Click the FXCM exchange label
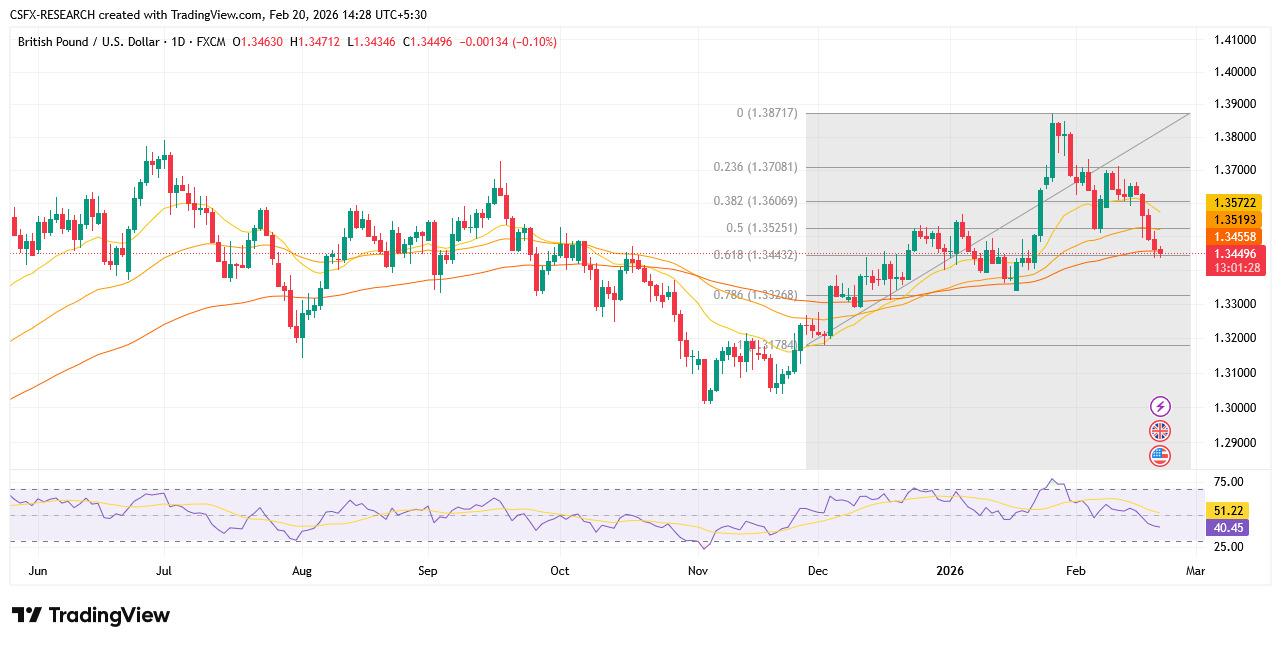 tap(208, 42)
